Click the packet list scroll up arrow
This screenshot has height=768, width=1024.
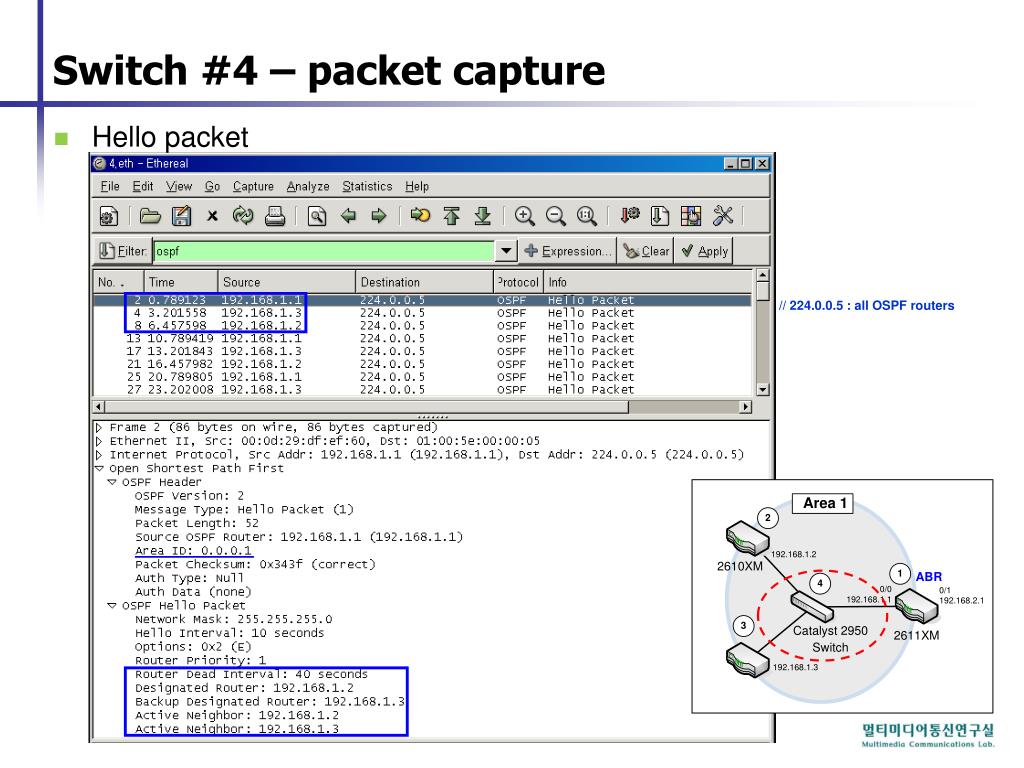(x=762, y=275)
